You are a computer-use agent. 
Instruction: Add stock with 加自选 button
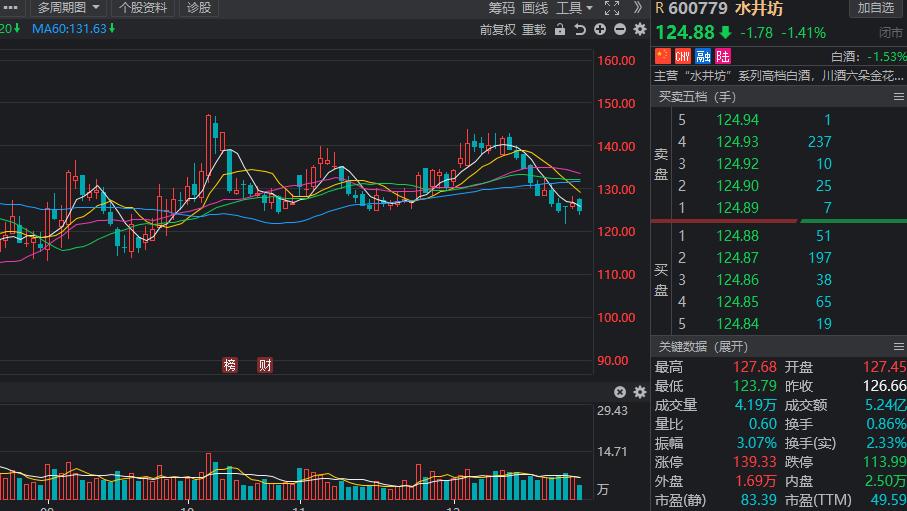click(875, 8)
